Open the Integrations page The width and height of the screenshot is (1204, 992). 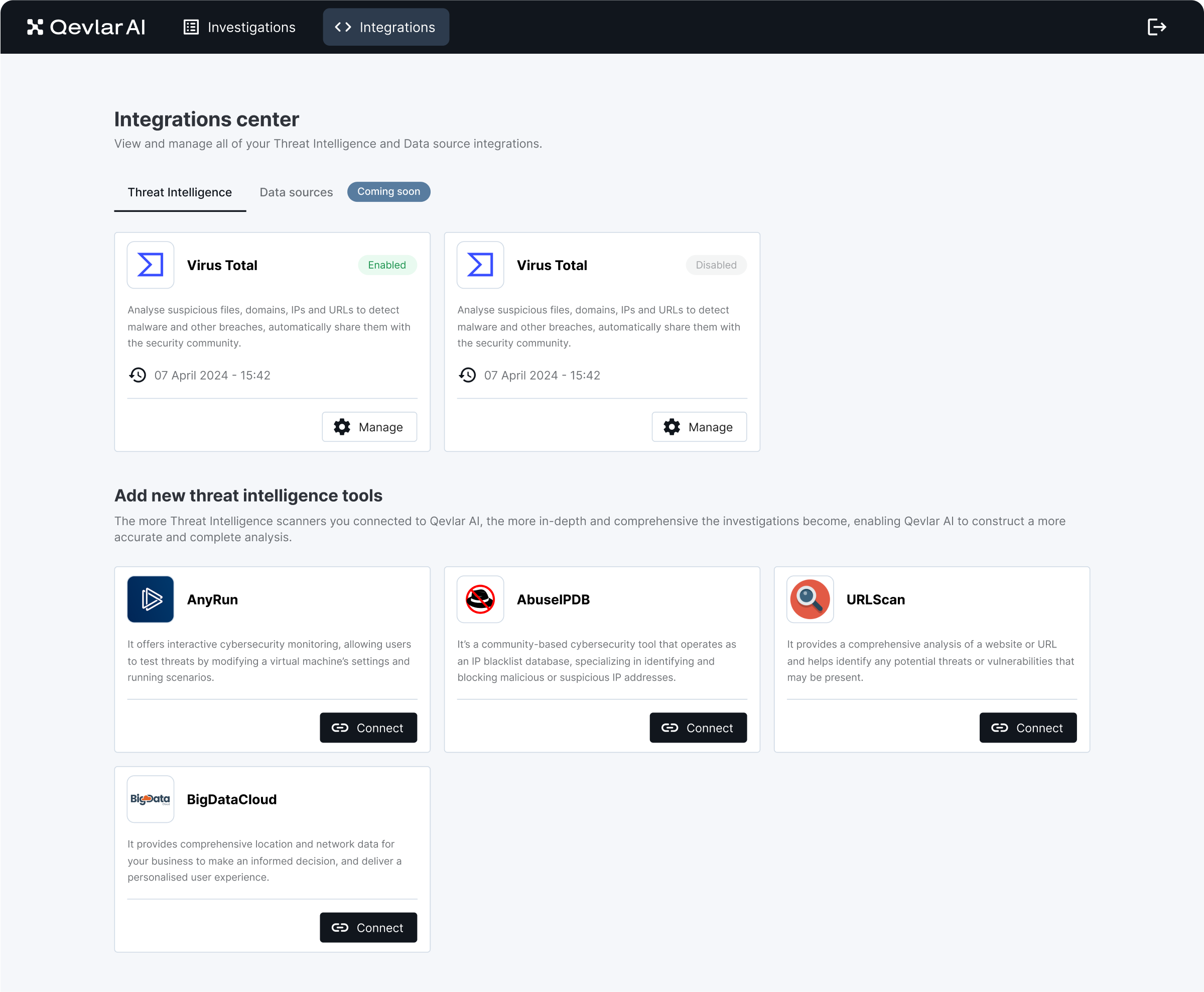coord(385,27)
